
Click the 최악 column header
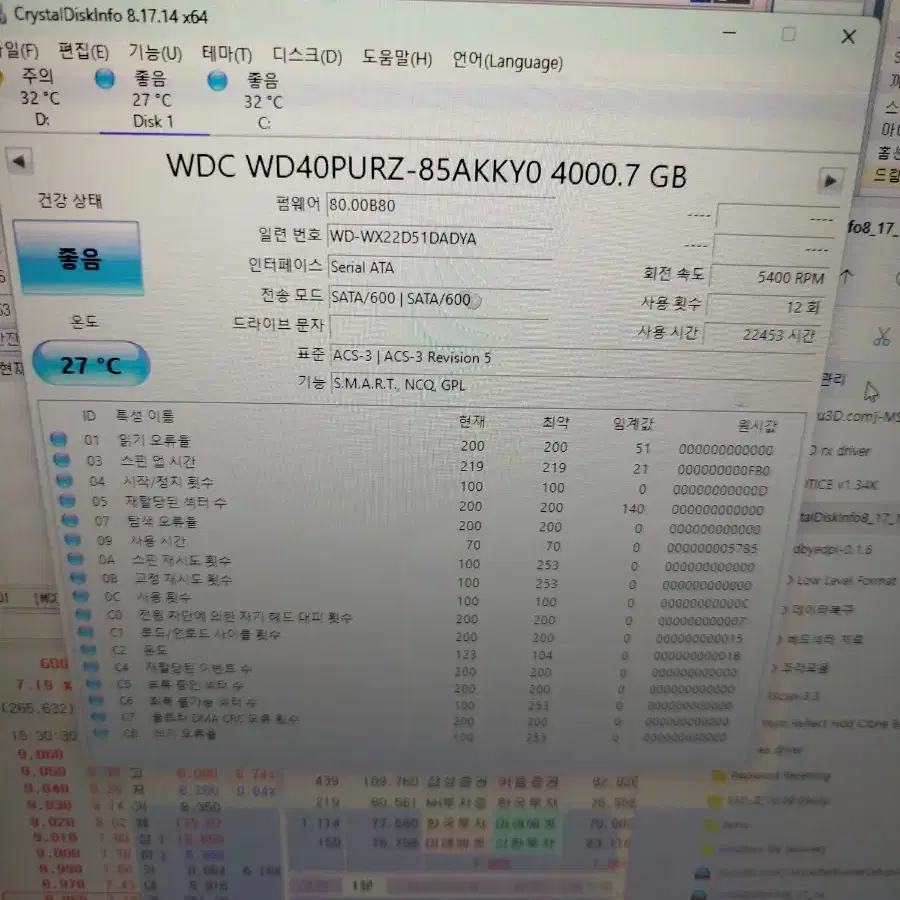coord(556,422)
